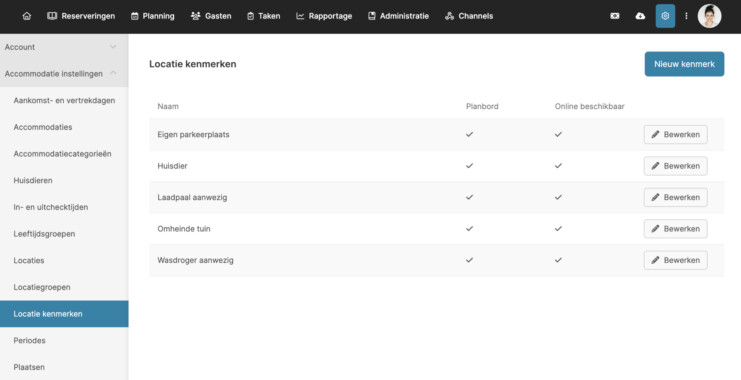Open the user profile avatar
The width and height of the screenshot is (741, 380).
point(709,16)
